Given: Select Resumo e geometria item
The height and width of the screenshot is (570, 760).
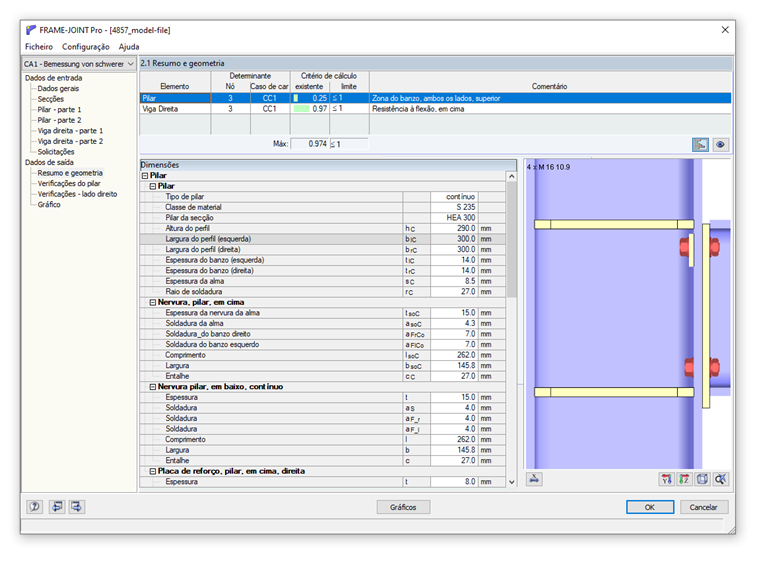Looking at the screenshot, I should click(x=70, y=173).
